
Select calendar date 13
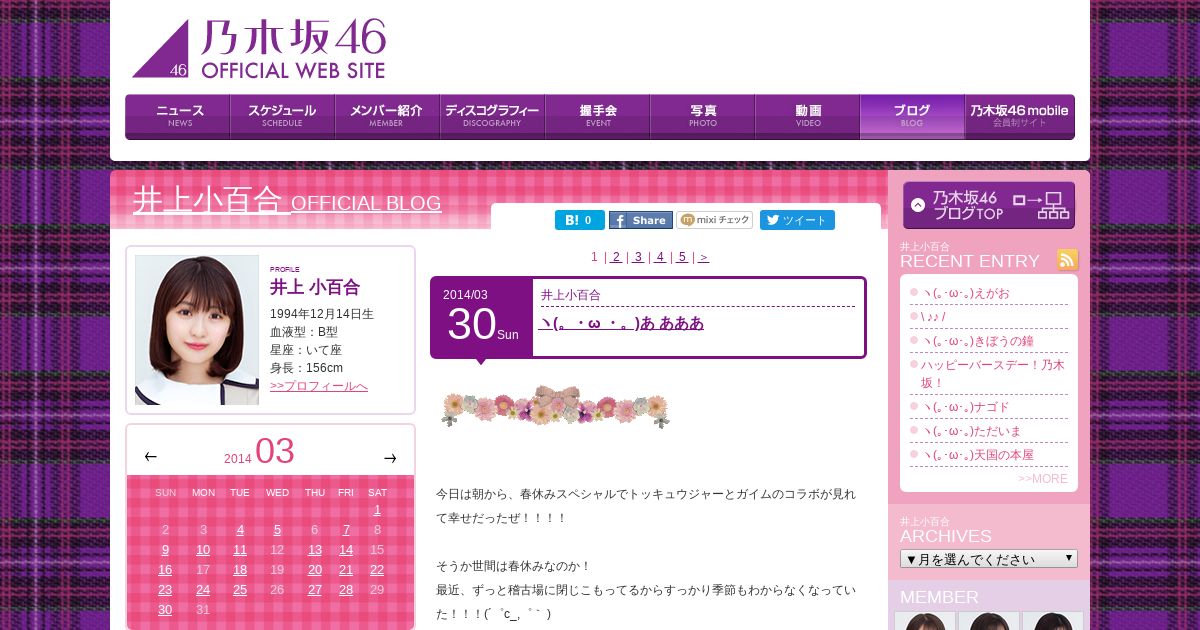315,550
